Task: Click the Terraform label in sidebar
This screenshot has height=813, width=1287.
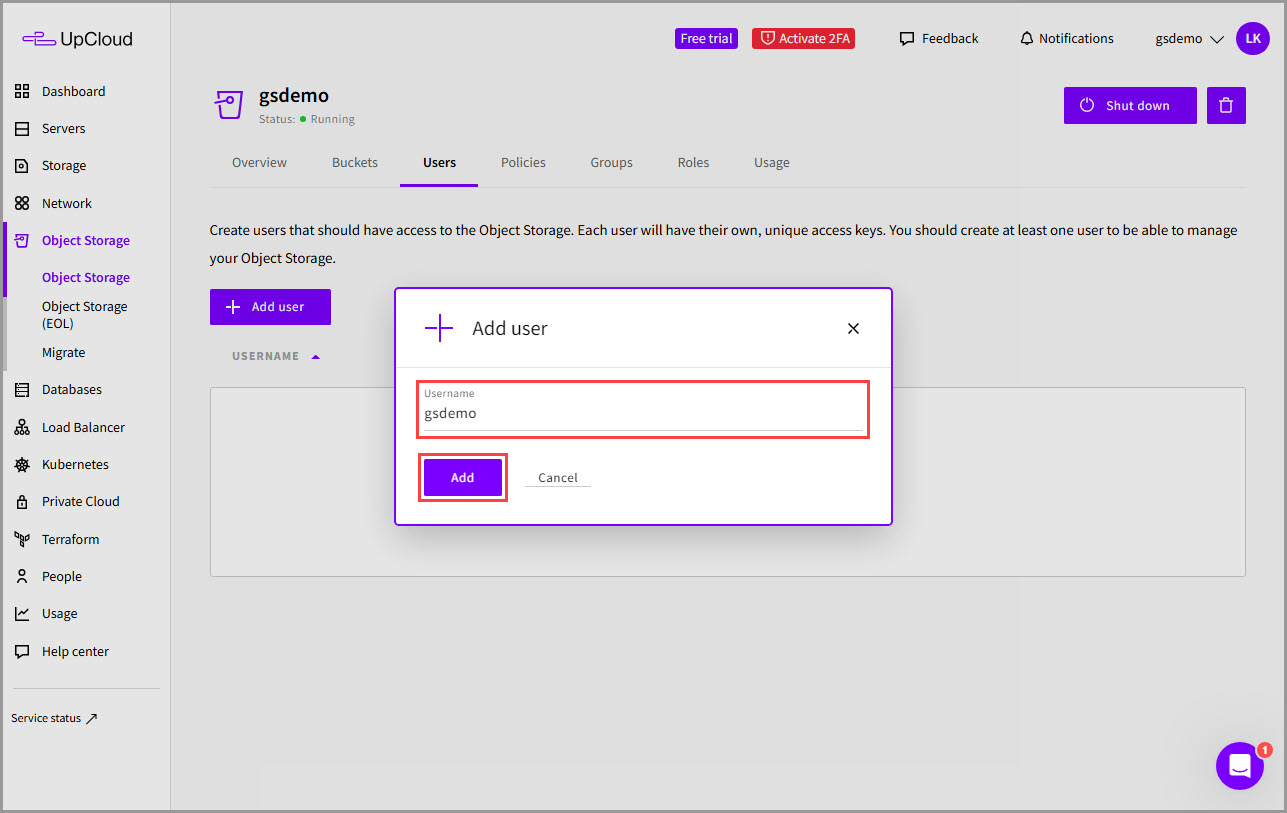Action: tap(71, 540)
